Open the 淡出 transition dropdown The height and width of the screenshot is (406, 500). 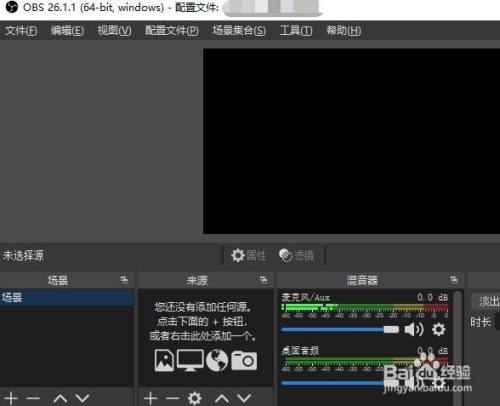[x=486, y=301]
